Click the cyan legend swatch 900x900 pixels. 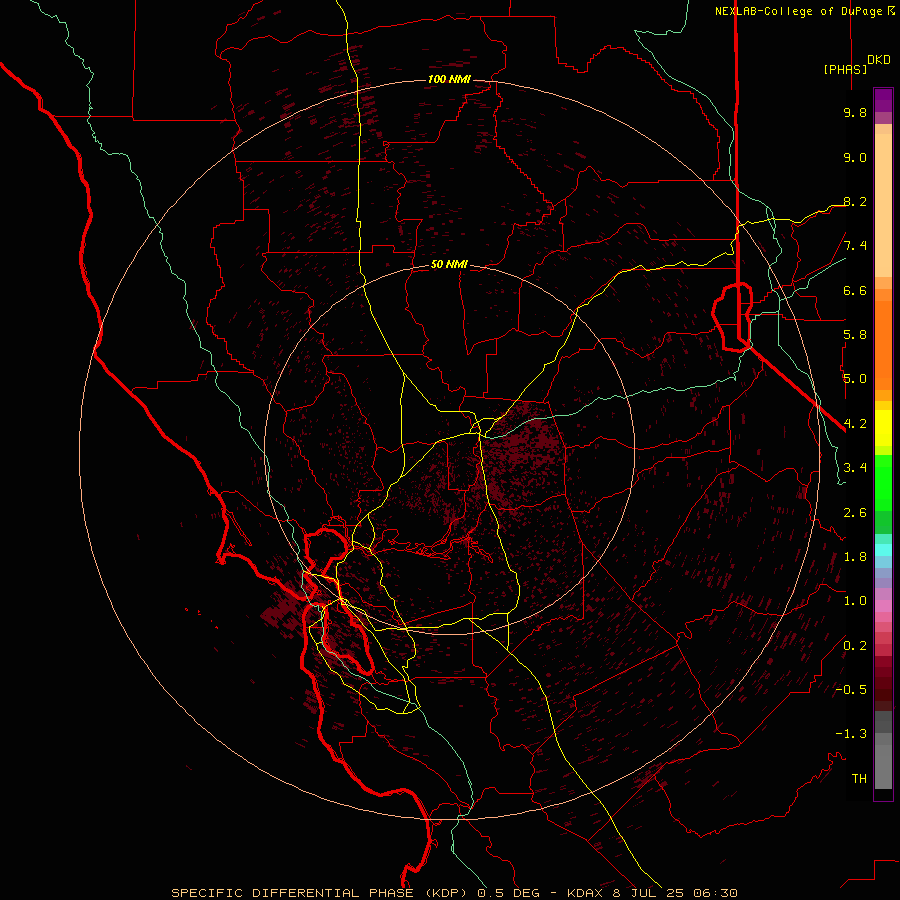click(x=883, y=549)
